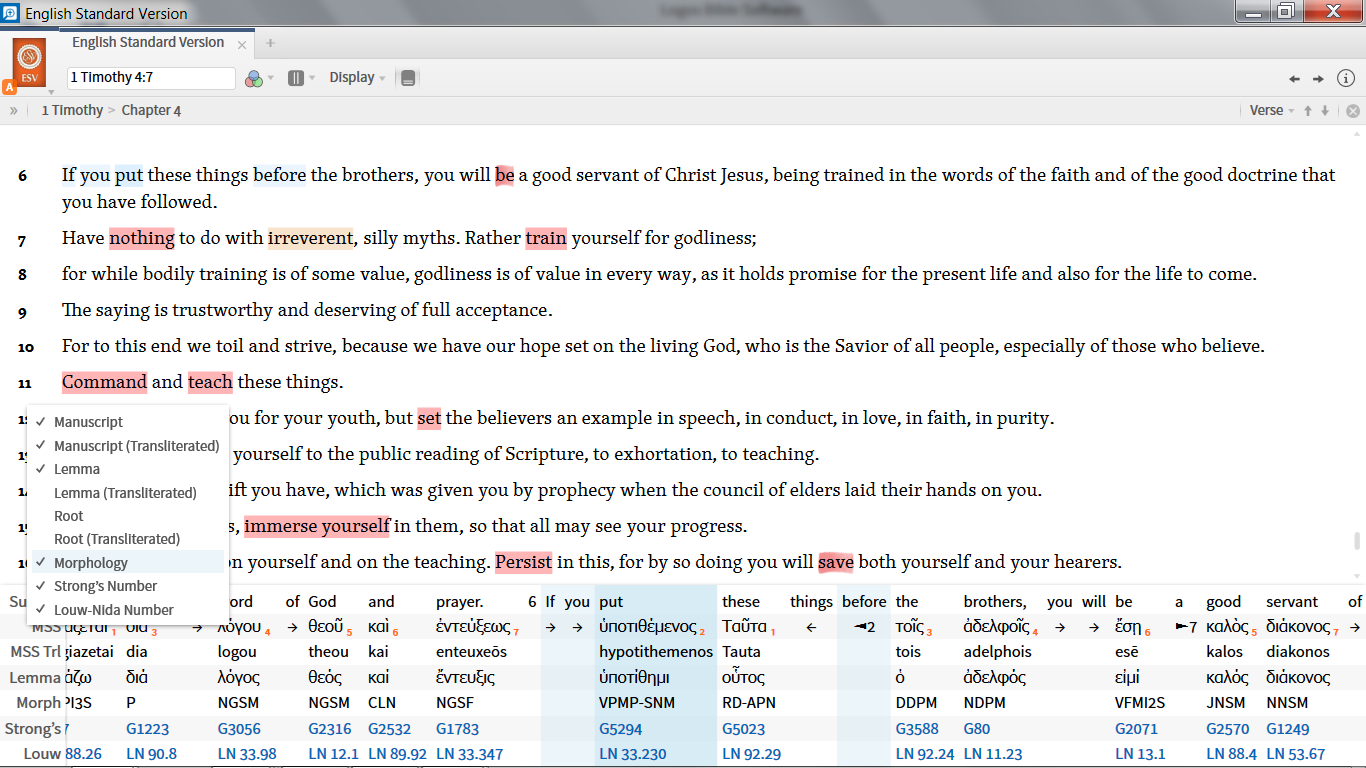This screenshot has width=1366, height=768.
Task: Click morphology code VPMP-SNM
Action: (x=637, y=703)
